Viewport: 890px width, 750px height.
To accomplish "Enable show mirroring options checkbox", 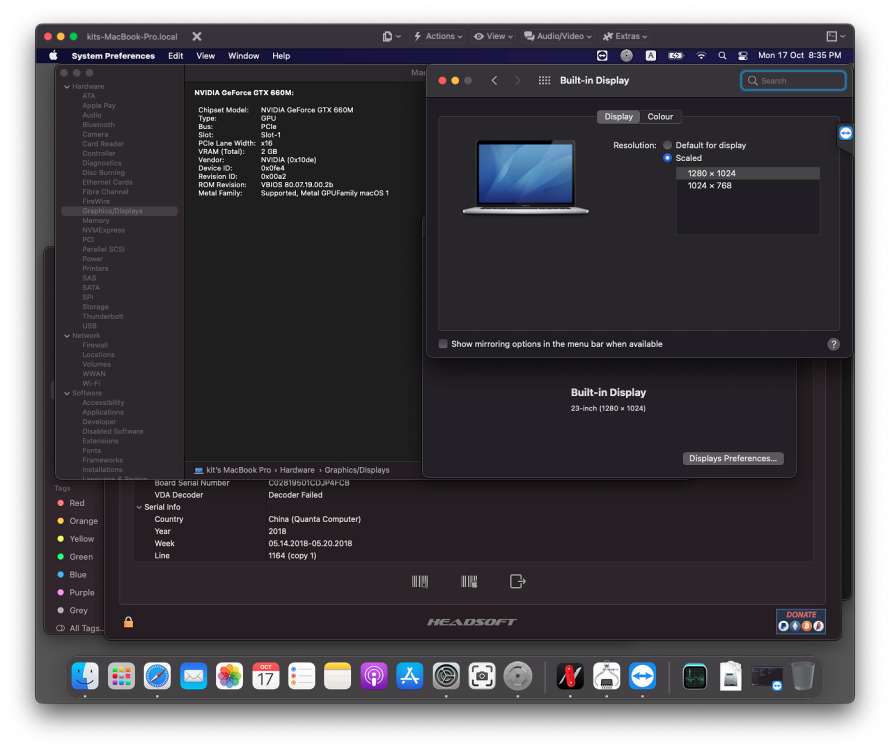I will coord(443,344).
